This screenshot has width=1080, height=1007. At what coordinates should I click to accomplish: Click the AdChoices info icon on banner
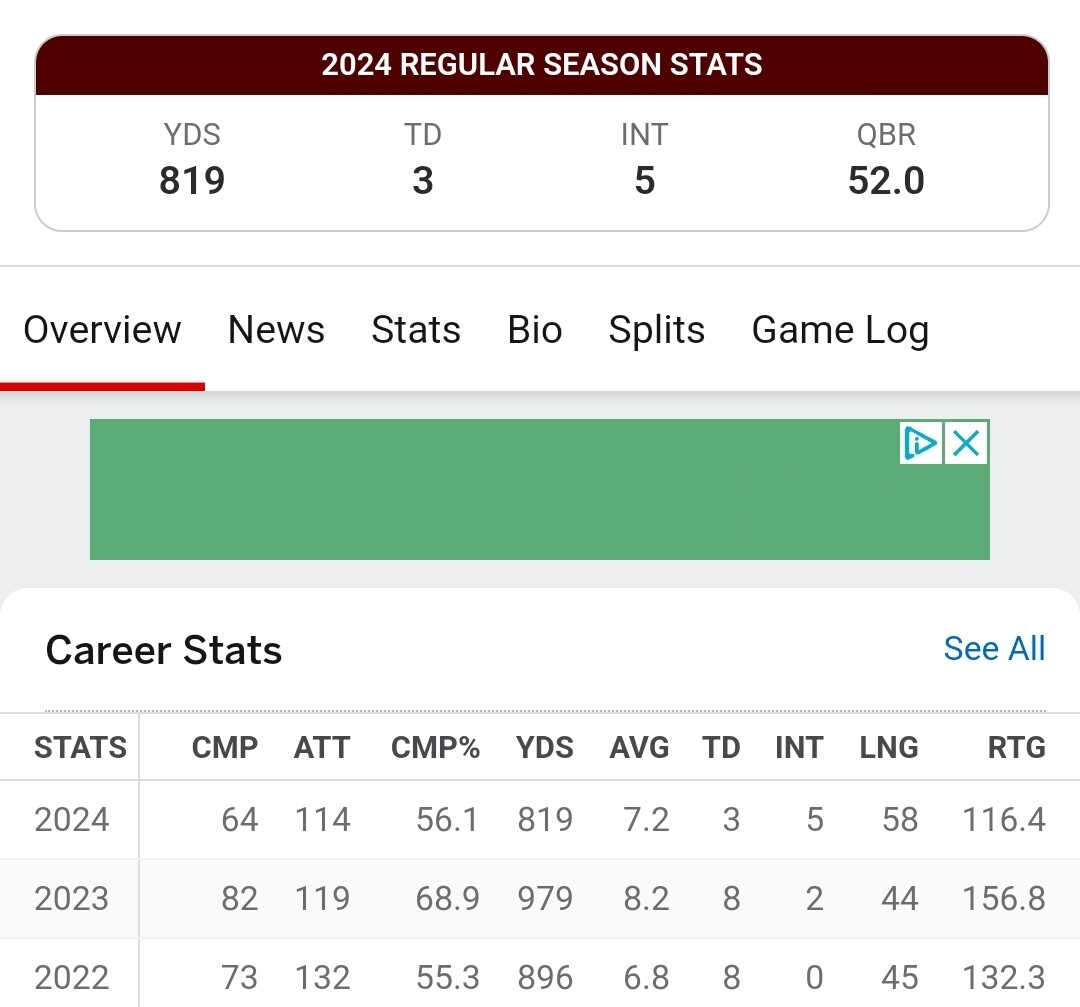921,443
